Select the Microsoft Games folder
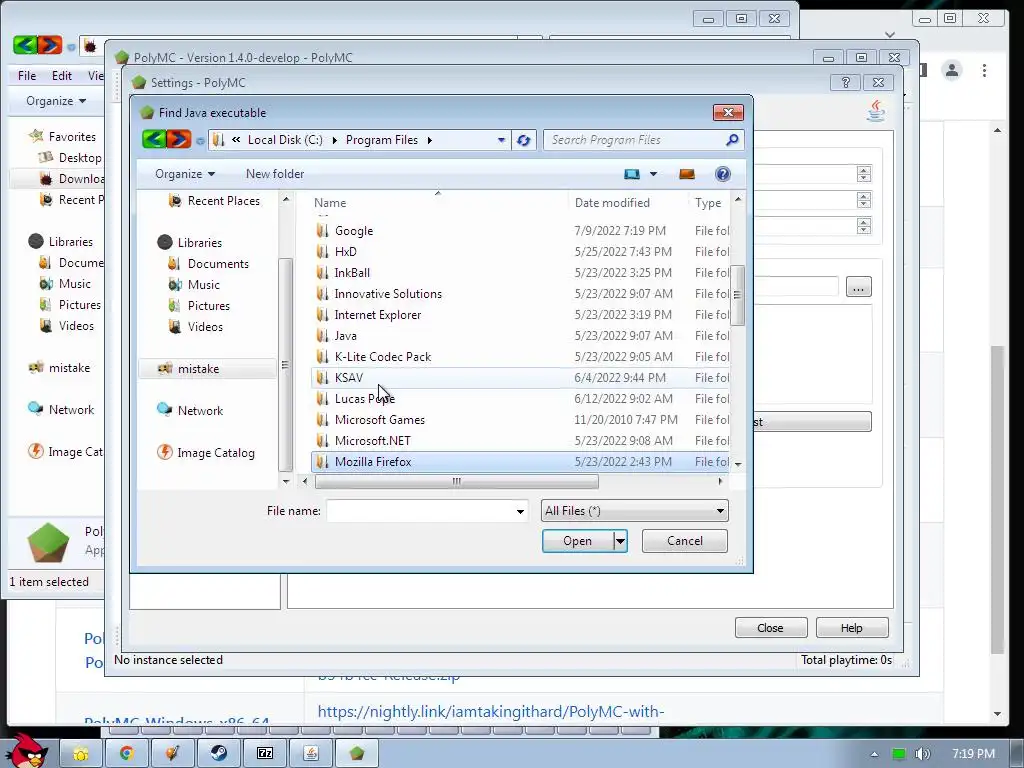 tap(379, 420)
